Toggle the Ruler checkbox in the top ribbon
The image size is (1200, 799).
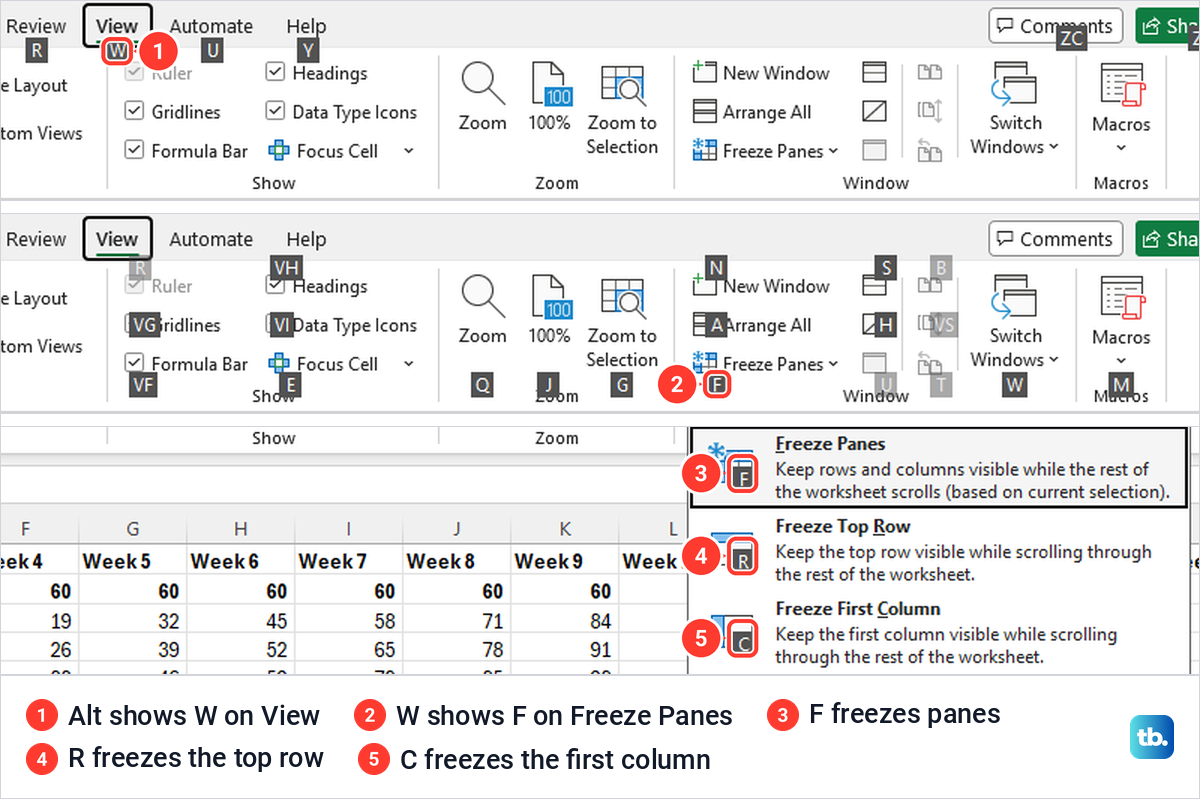tap(134, 73)
